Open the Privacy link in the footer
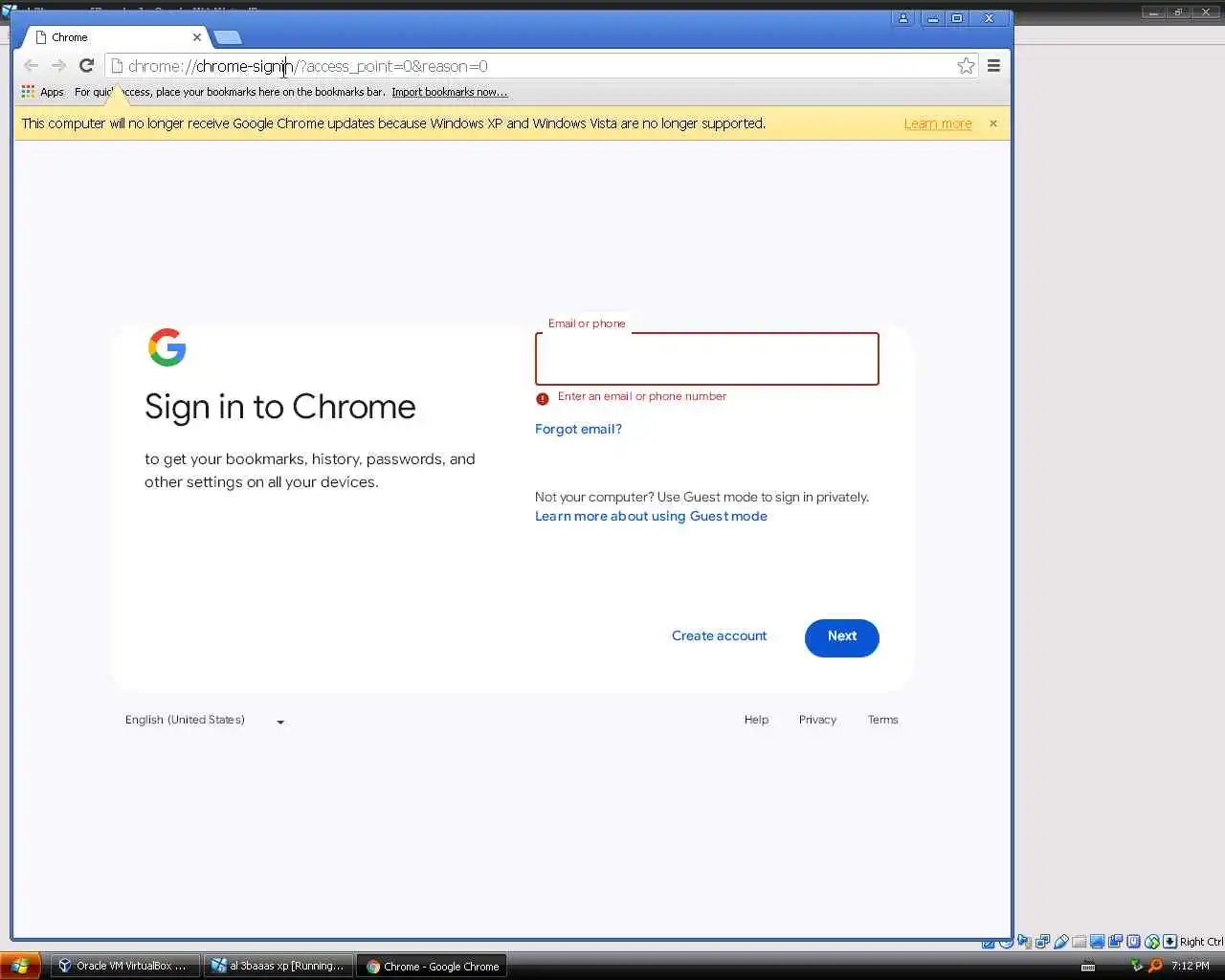The image size is (1225, 980). pos(817,720)
